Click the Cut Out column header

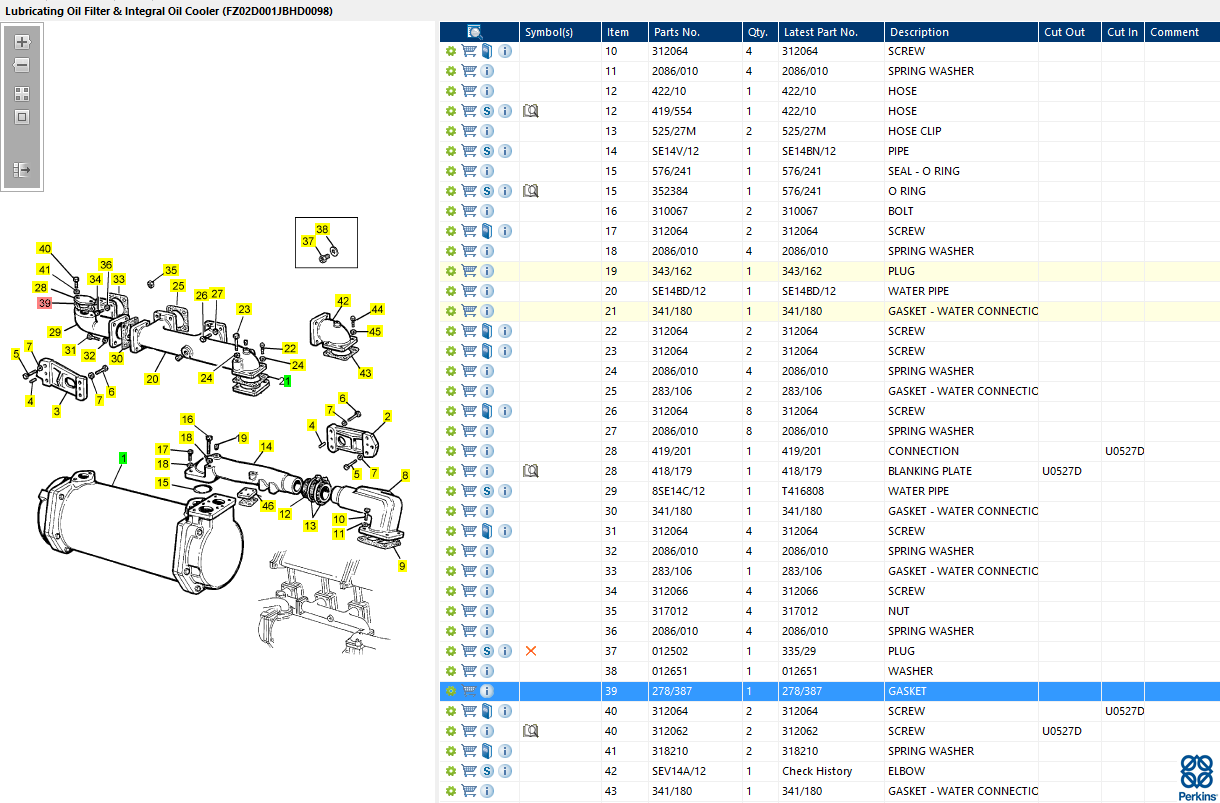point(1070,32)
